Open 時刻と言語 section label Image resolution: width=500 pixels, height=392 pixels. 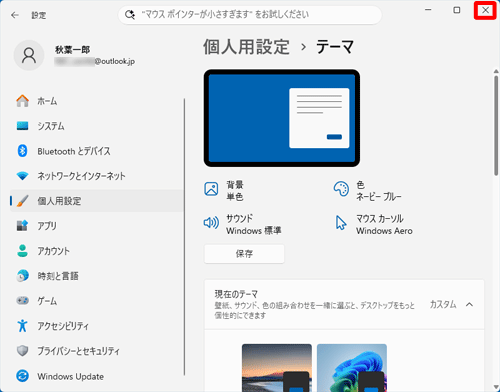[58, 276]
